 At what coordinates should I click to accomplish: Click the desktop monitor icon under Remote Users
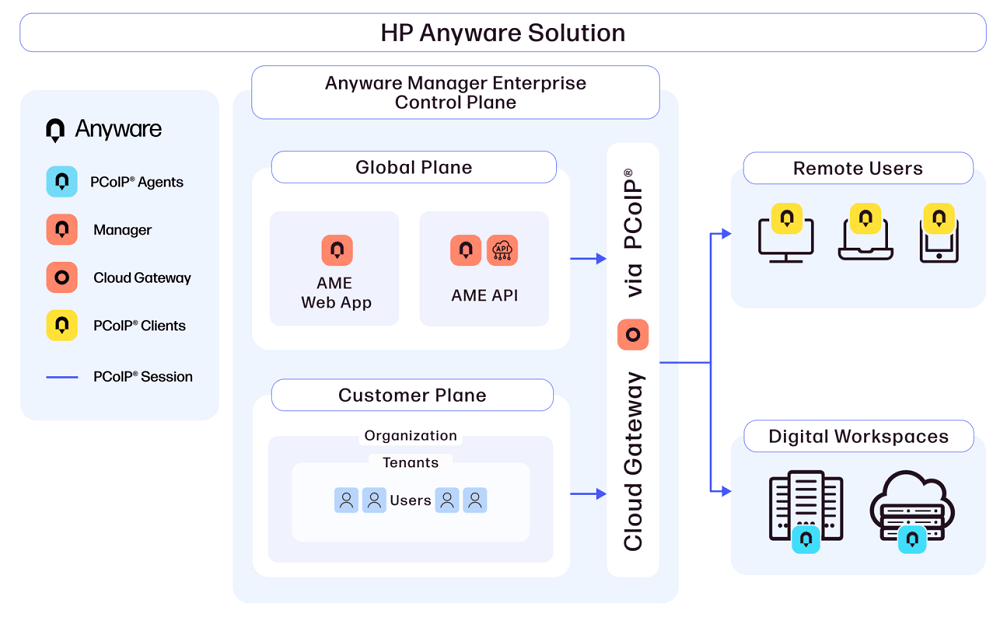tap(786, 241)
